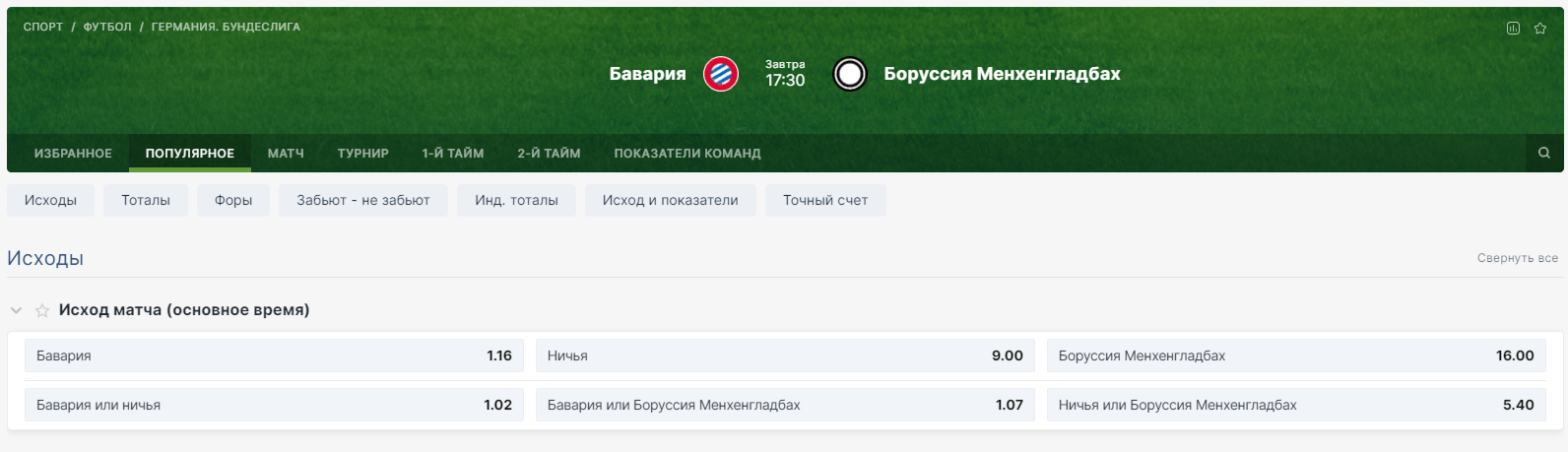Screen dimensions: 1568x452
Task: Collapse Исход матча (основное время) section
Action: click(x=16, y=310)
